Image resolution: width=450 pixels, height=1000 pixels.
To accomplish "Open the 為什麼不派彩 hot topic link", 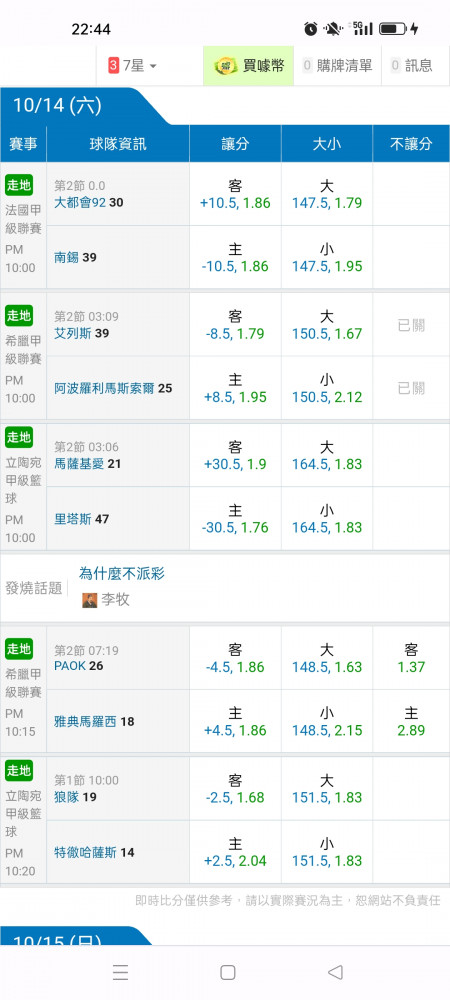I will click(x=122, y=573).
